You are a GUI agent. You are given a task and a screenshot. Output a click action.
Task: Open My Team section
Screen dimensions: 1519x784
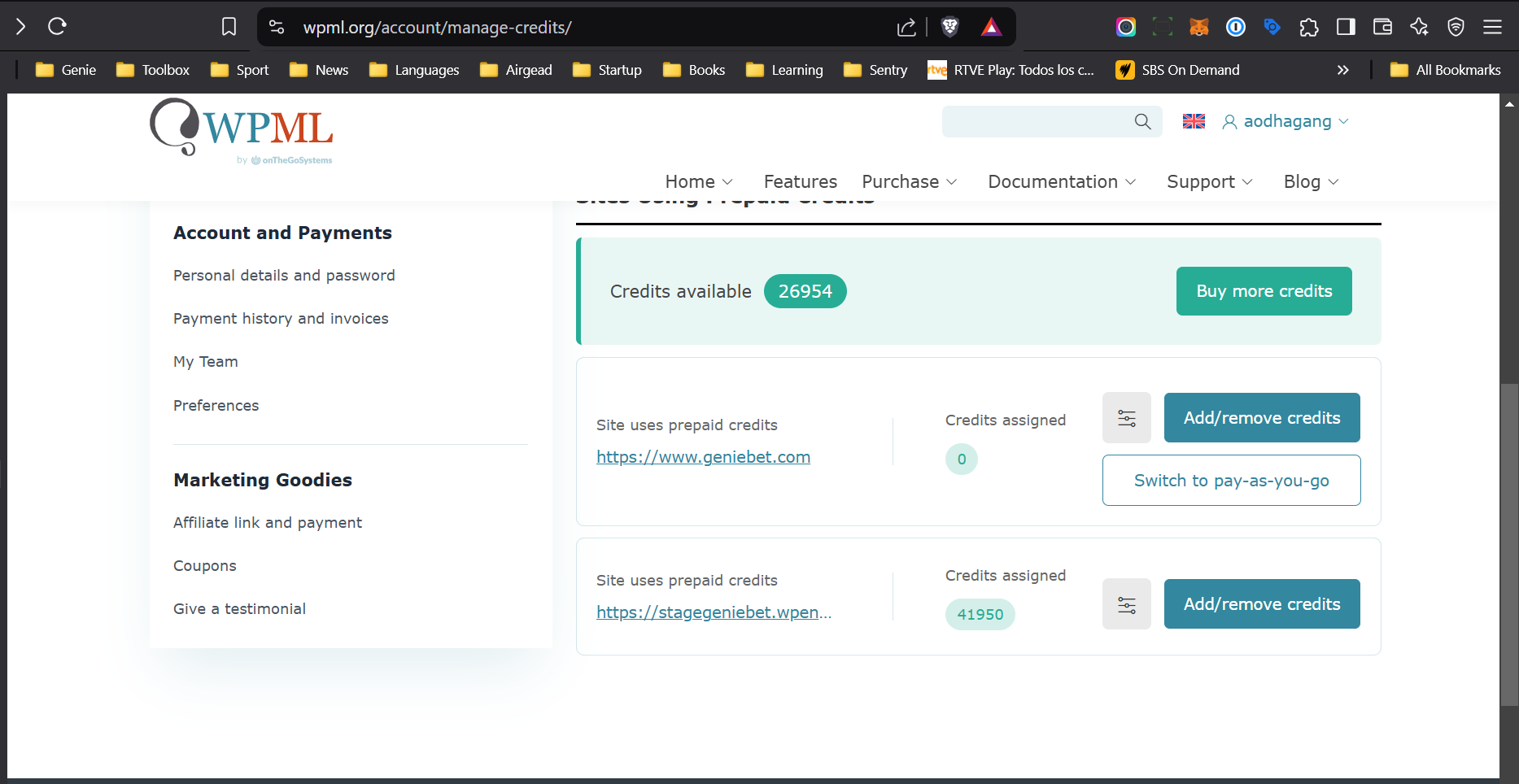(206, 362)
